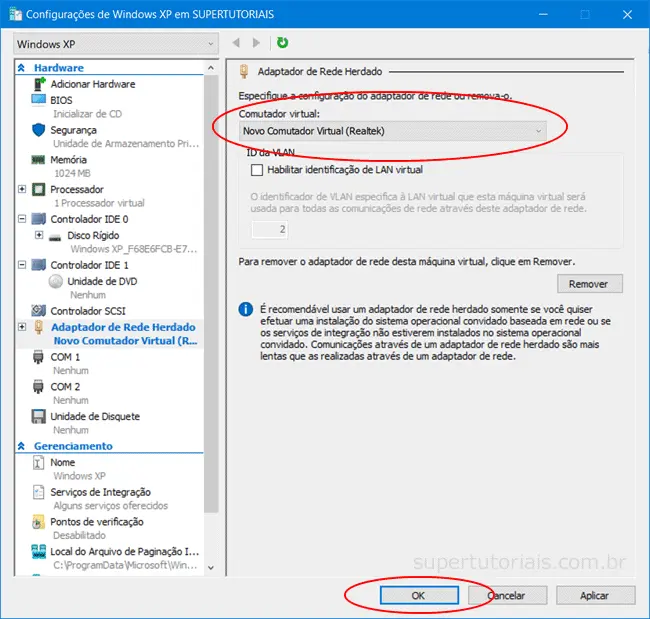Select the Windows XP name sub-item
650x619 pixels.
[x=79, y=476]
